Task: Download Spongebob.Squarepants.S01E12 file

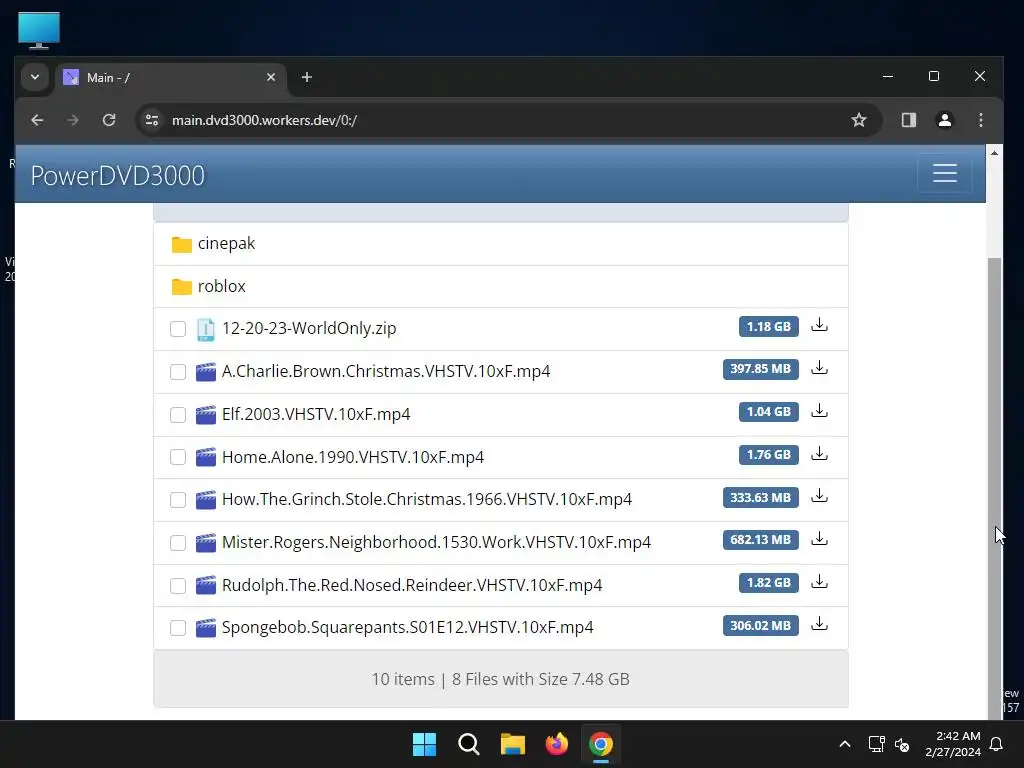Action: click(819, 625)
